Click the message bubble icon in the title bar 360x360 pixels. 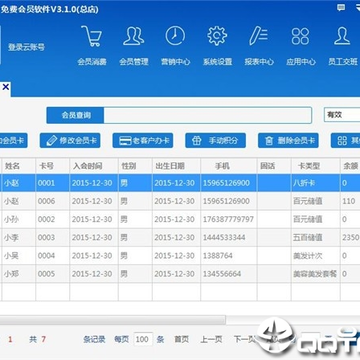pyautogui.click(x=341, y=7)
